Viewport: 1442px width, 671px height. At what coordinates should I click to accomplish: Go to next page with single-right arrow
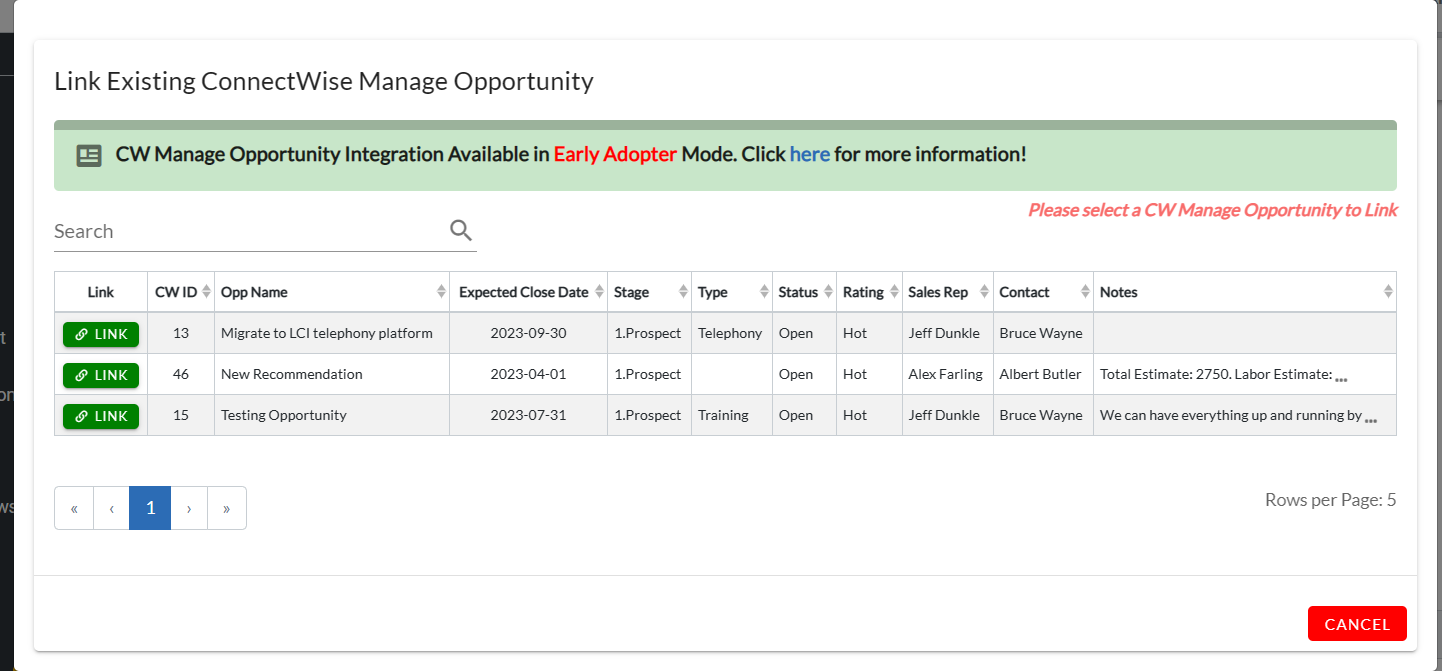[189, 508]
